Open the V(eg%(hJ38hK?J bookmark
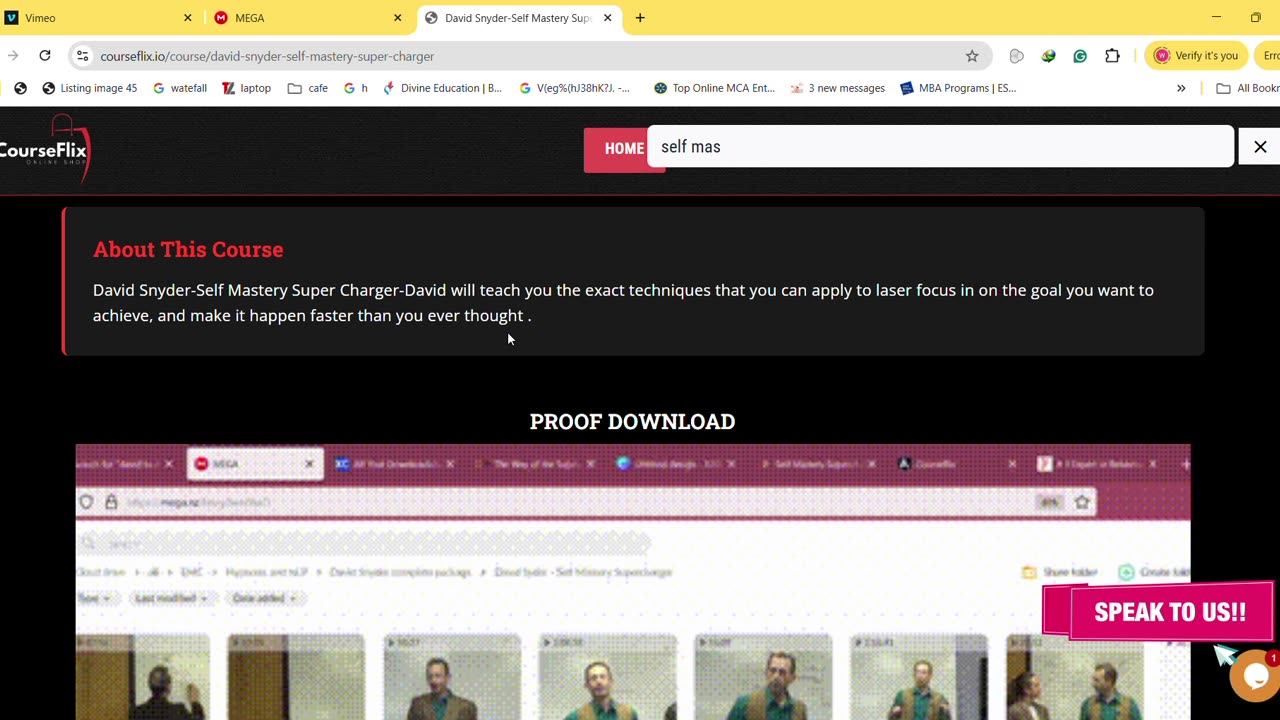Image resolution: width=1280 pixels, height=720 pixels. [x=575, y=88]
